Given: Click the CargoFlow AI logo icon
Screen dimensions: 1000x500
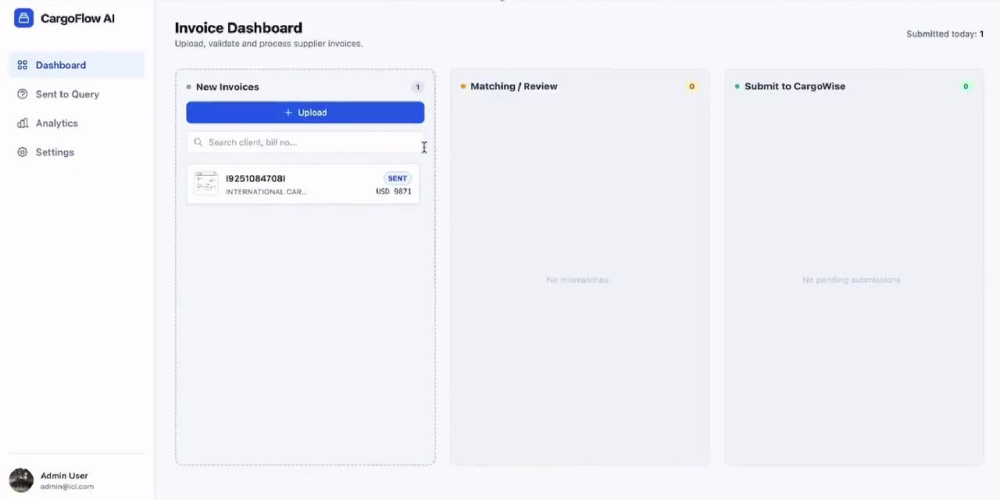Looking at the screenshot, I should [24, 18].
